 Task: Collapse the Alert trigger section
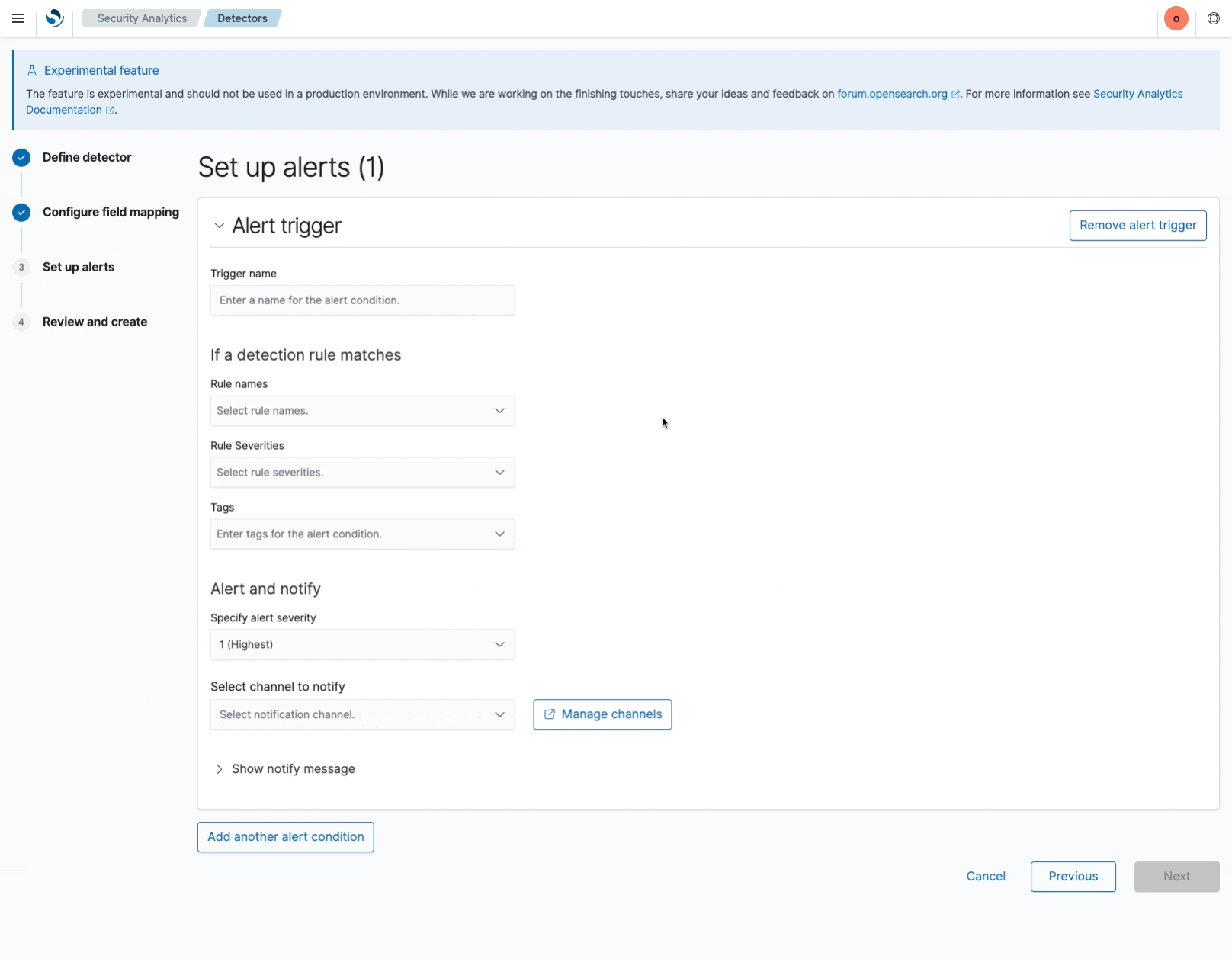pos(219,226)
